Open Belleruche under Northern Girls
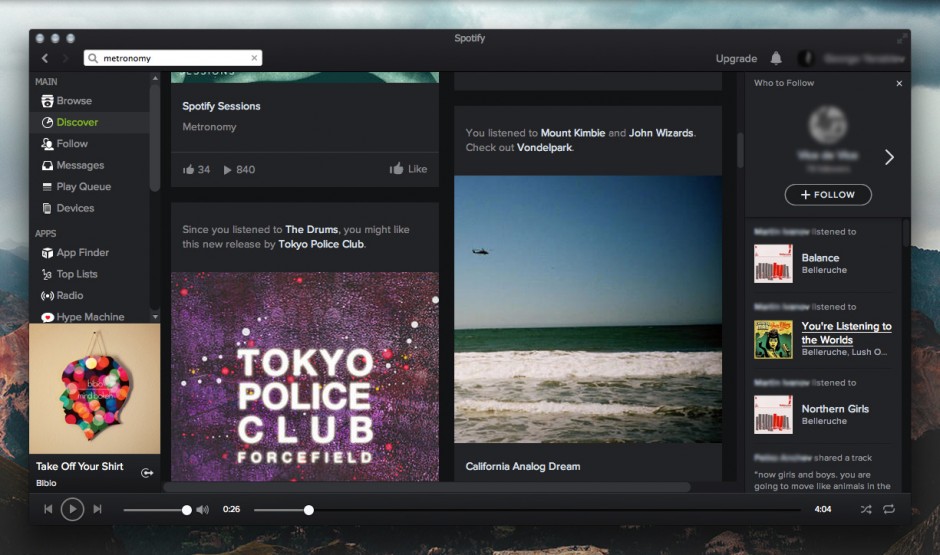940x555 pixels. click(824, 421)
